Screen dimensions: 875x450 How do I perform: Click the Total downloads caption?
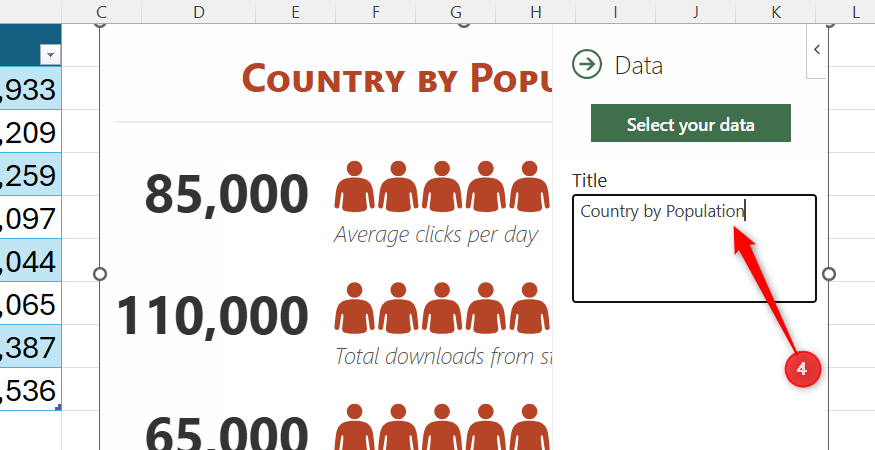[444, 356]
